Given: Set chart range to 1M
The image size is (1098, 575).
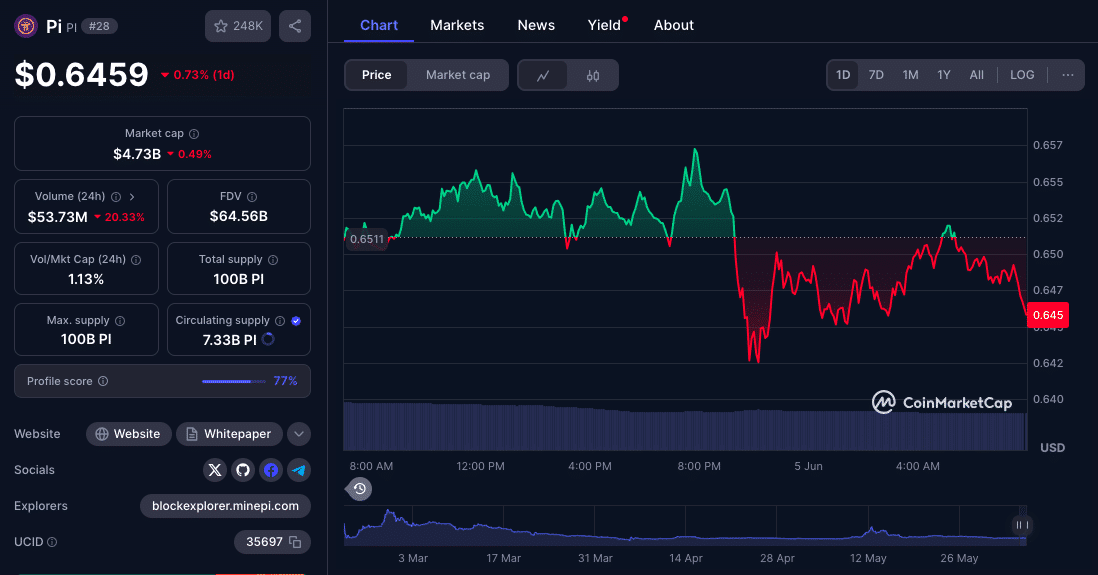Looking at the screenshot, I should [910, 75].
